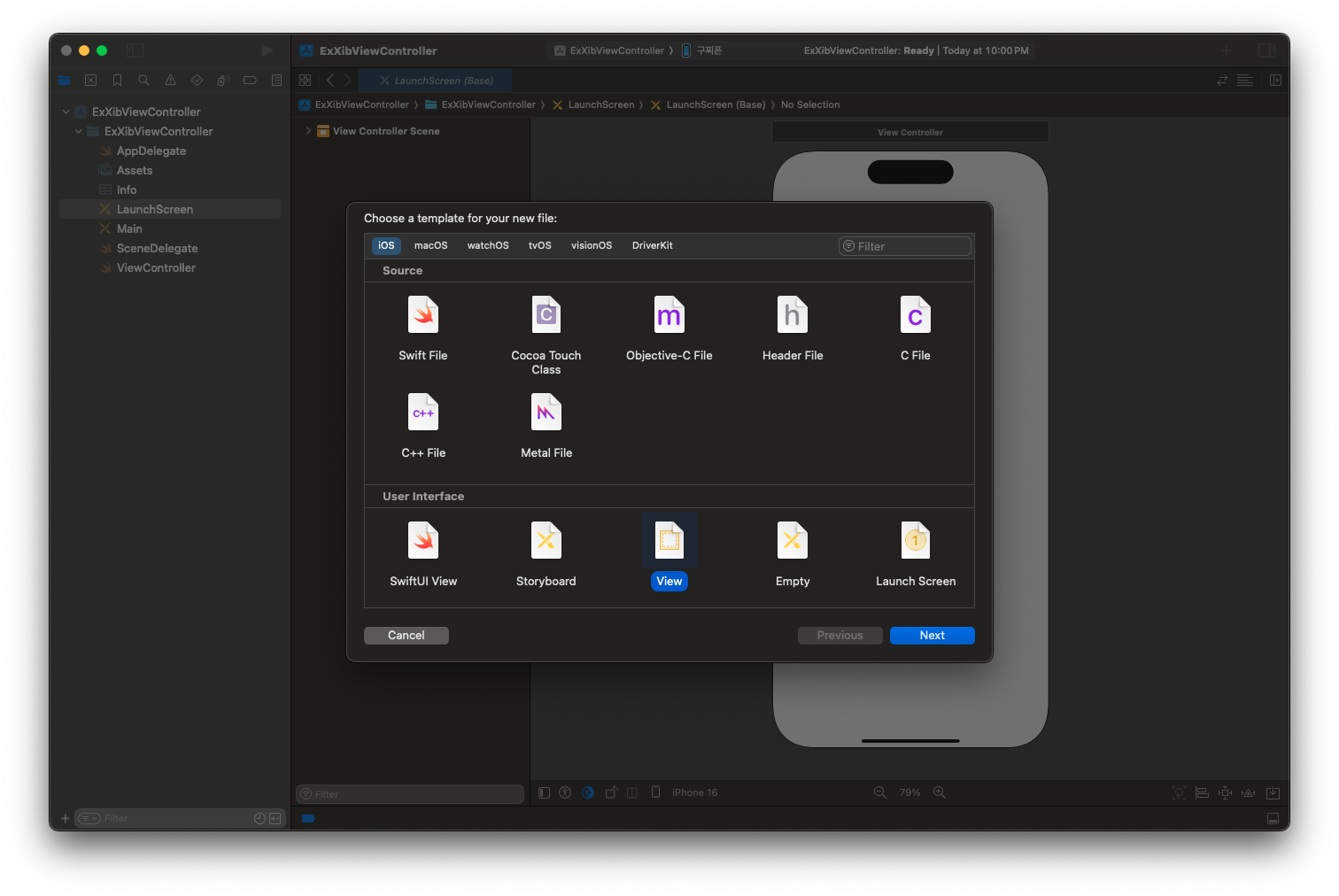Image resolution: width=1339 pixels, height=896 pixels.
Task: Pick the Empty interface template
Action: [x=793, y=554]
